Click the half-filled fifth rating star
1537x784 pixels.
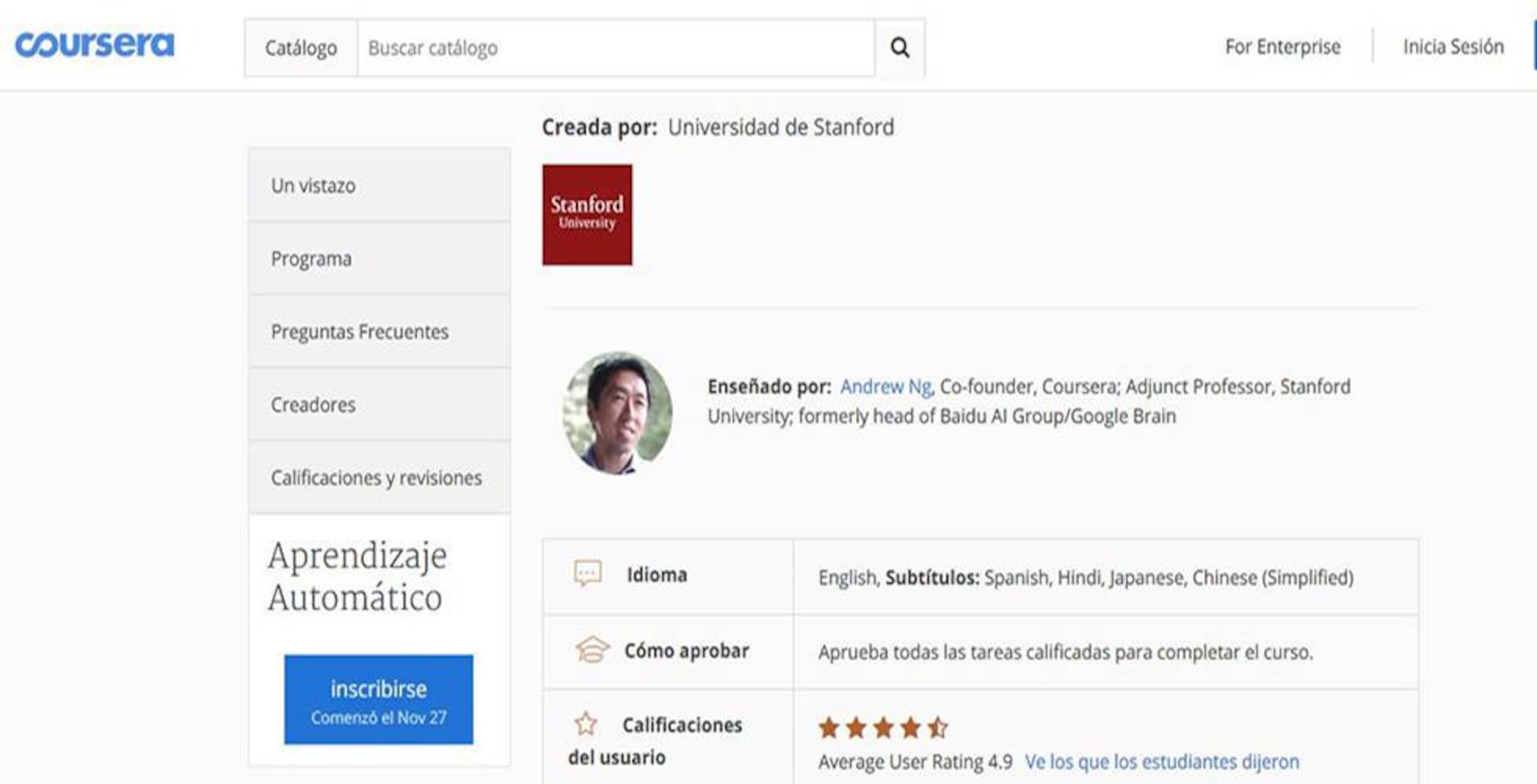pyautogui.click(x=939, y=728)
